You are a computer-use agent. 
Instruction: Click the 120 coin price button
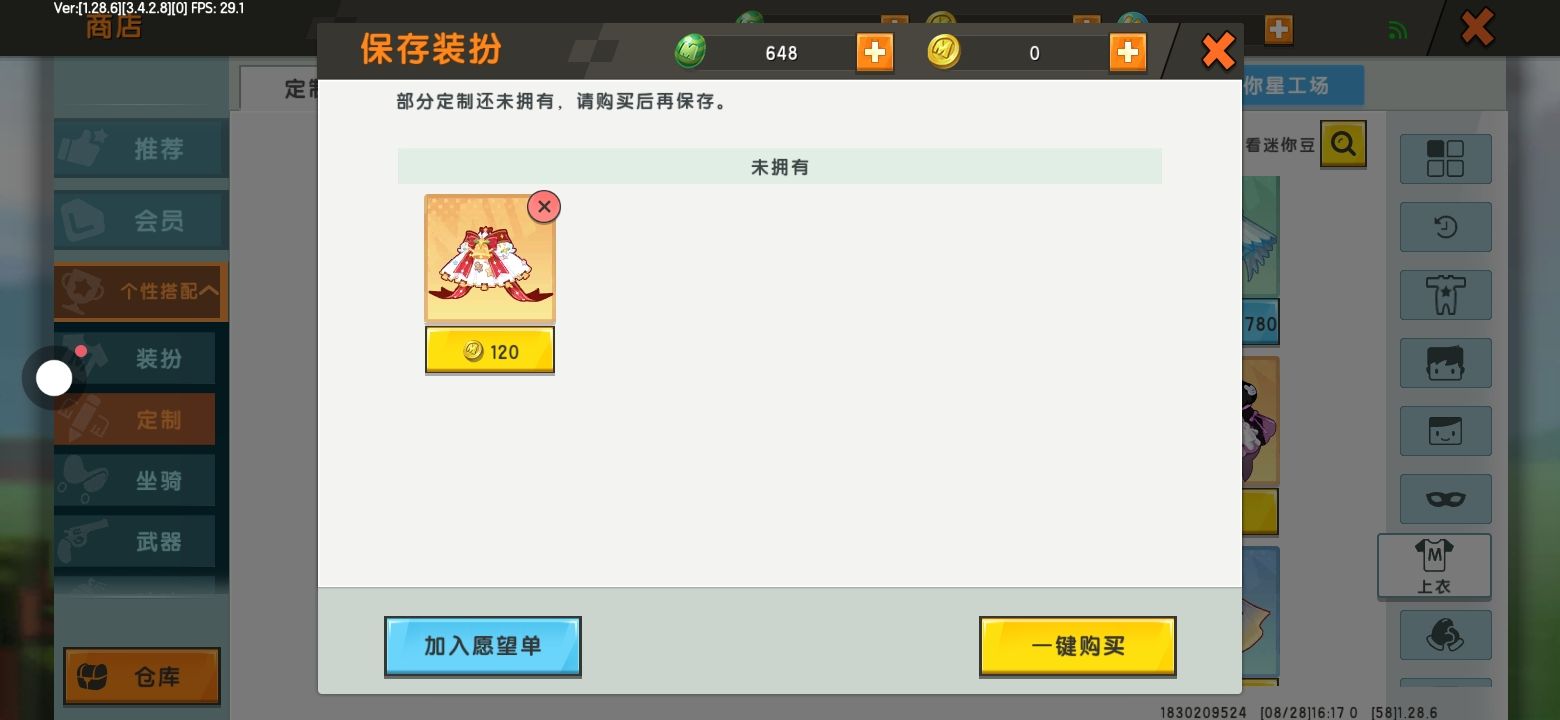[x=490, y=351]
